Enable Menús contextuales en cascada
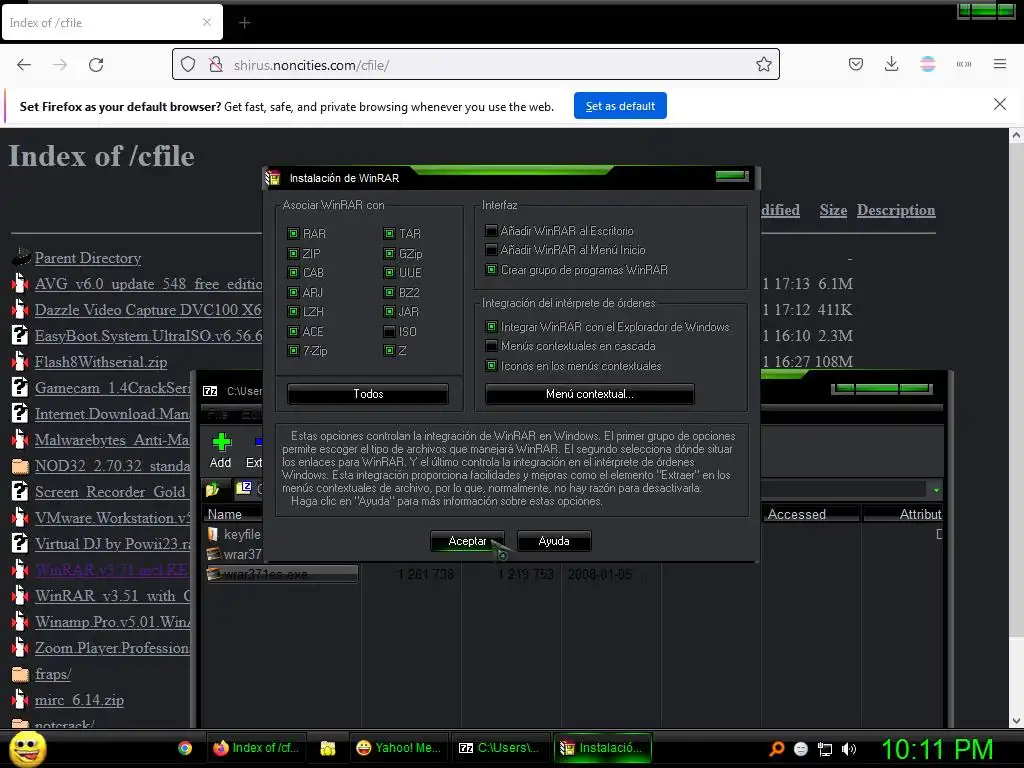 tap(491, 345)
